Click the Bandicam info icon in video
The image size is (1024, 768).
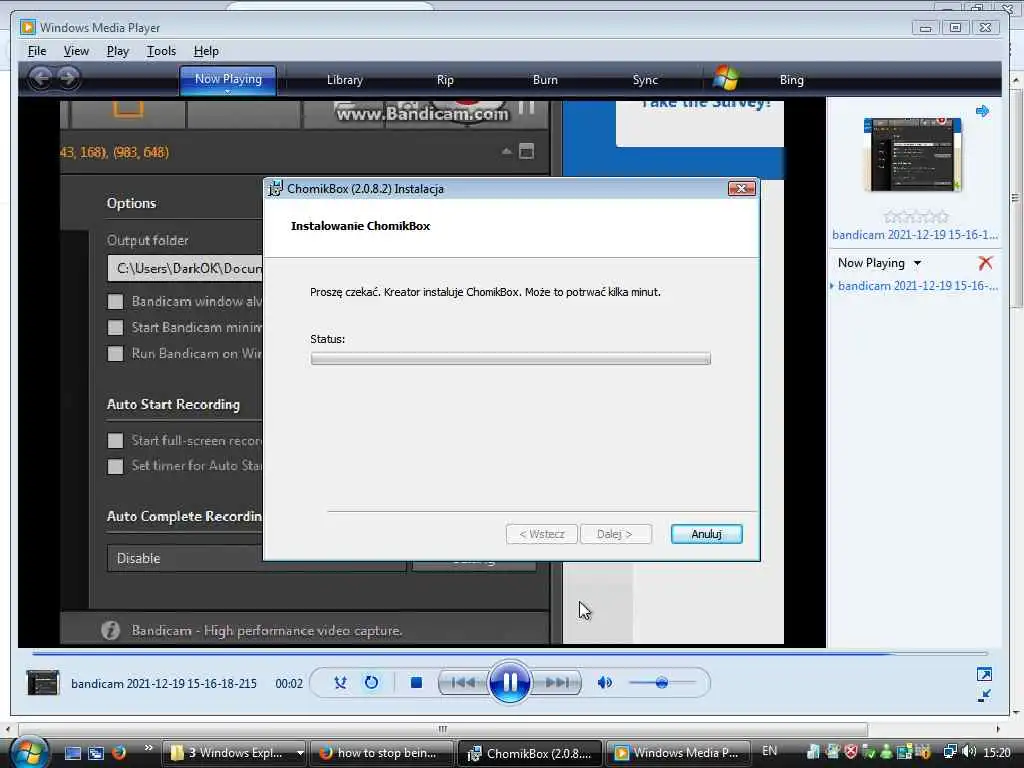(110, 630)
